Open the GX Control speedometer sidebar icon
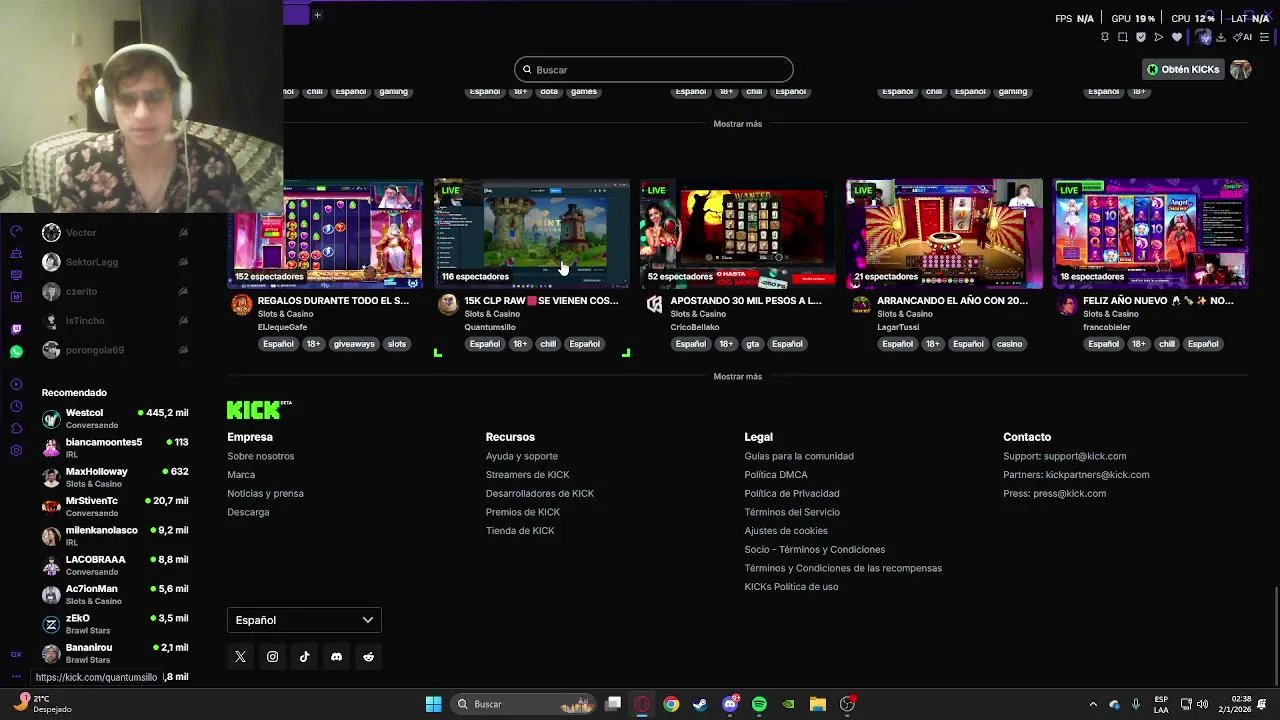Screen dimensions: 1280x720 [16, 231]
